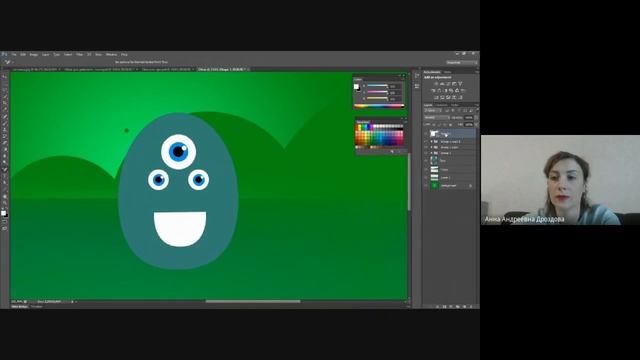Viewport: 640px width, 360px height.
Task: Add a Curves adjustment
Action: 448,84
